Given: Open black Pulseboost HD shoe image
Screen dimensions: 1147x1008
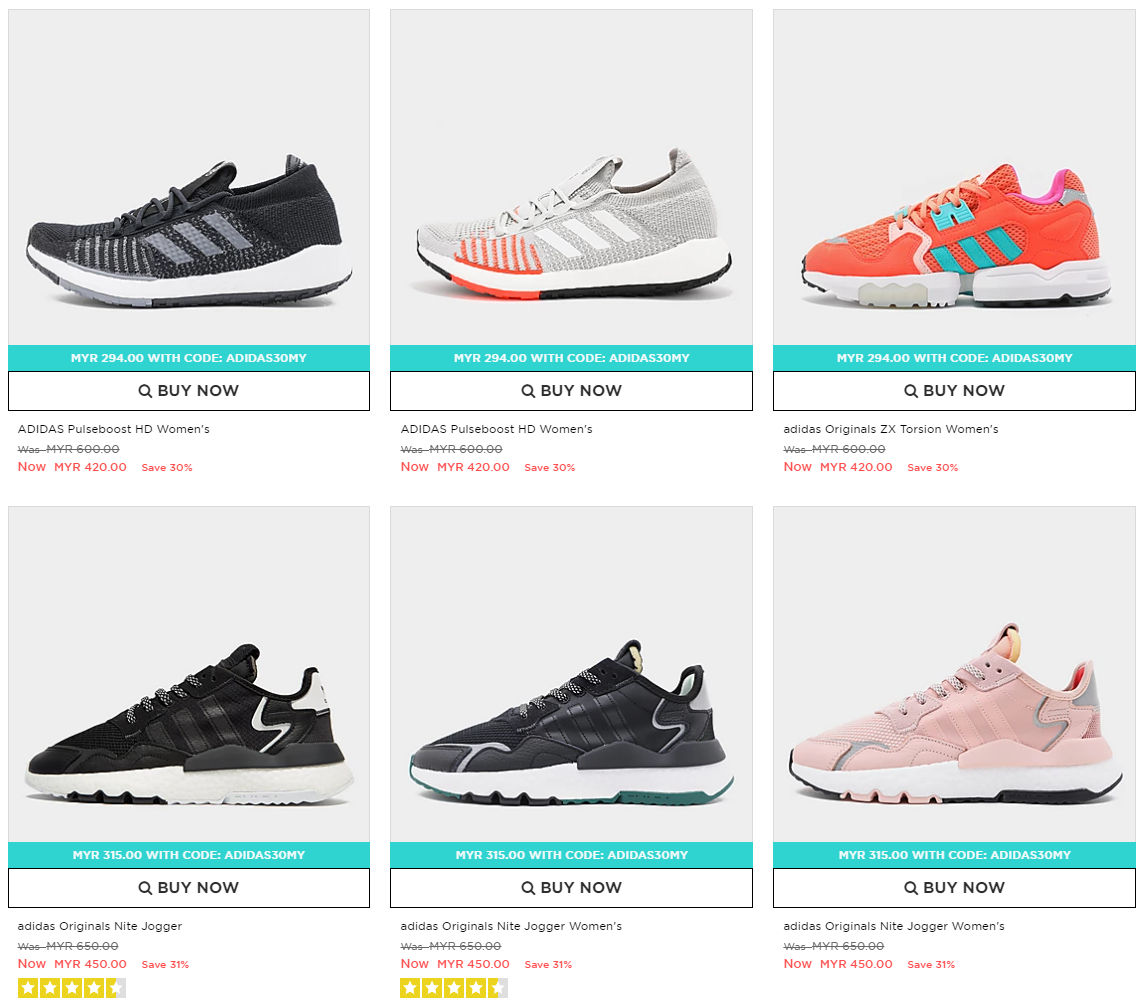Looking at the screenshot, I should coord(189,177).
